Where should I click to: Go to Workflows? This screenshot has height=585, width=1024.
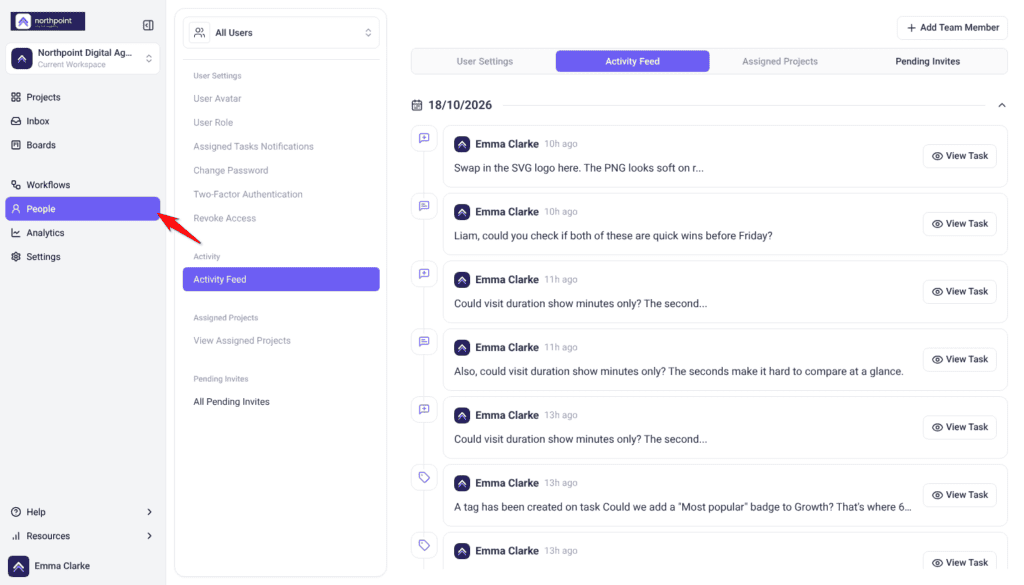[82, 185]
